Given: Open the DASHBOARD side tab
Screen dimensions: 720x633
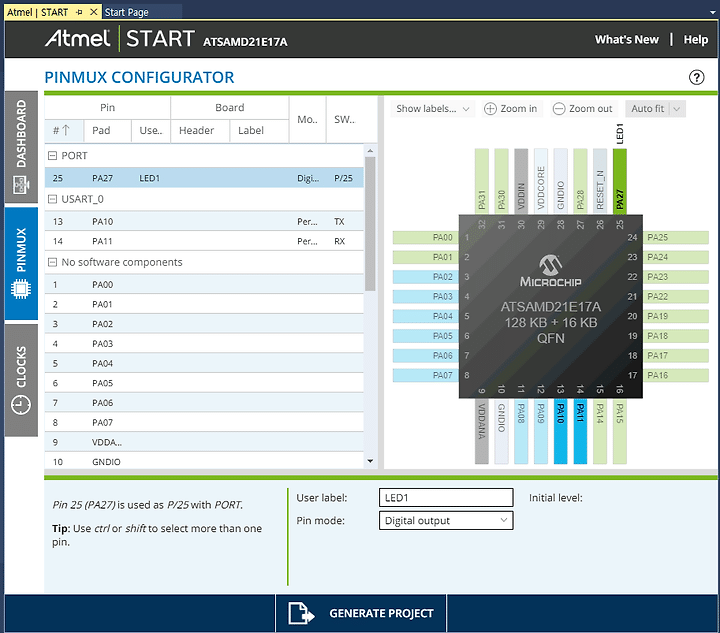Looking at the screenshot, I should [x=21, y=147].
